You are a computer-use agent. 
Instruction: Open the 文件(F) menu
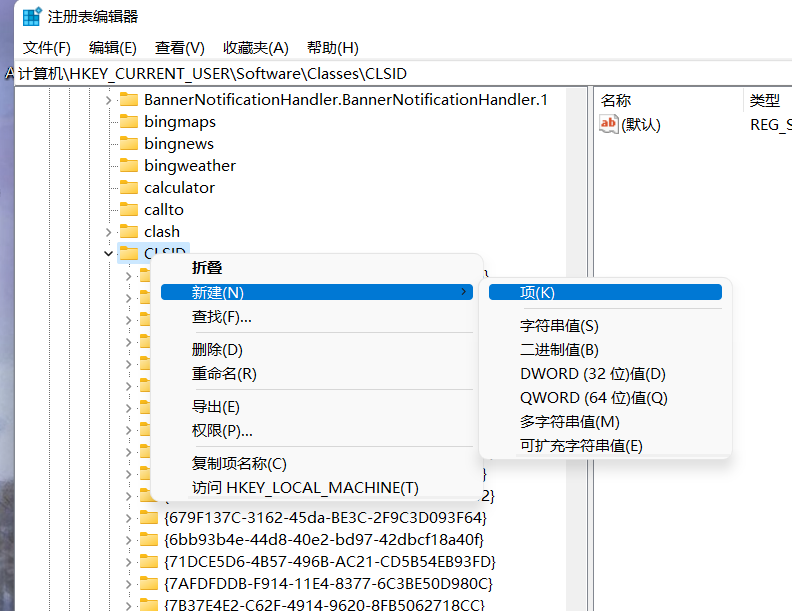tap(46, 48)
